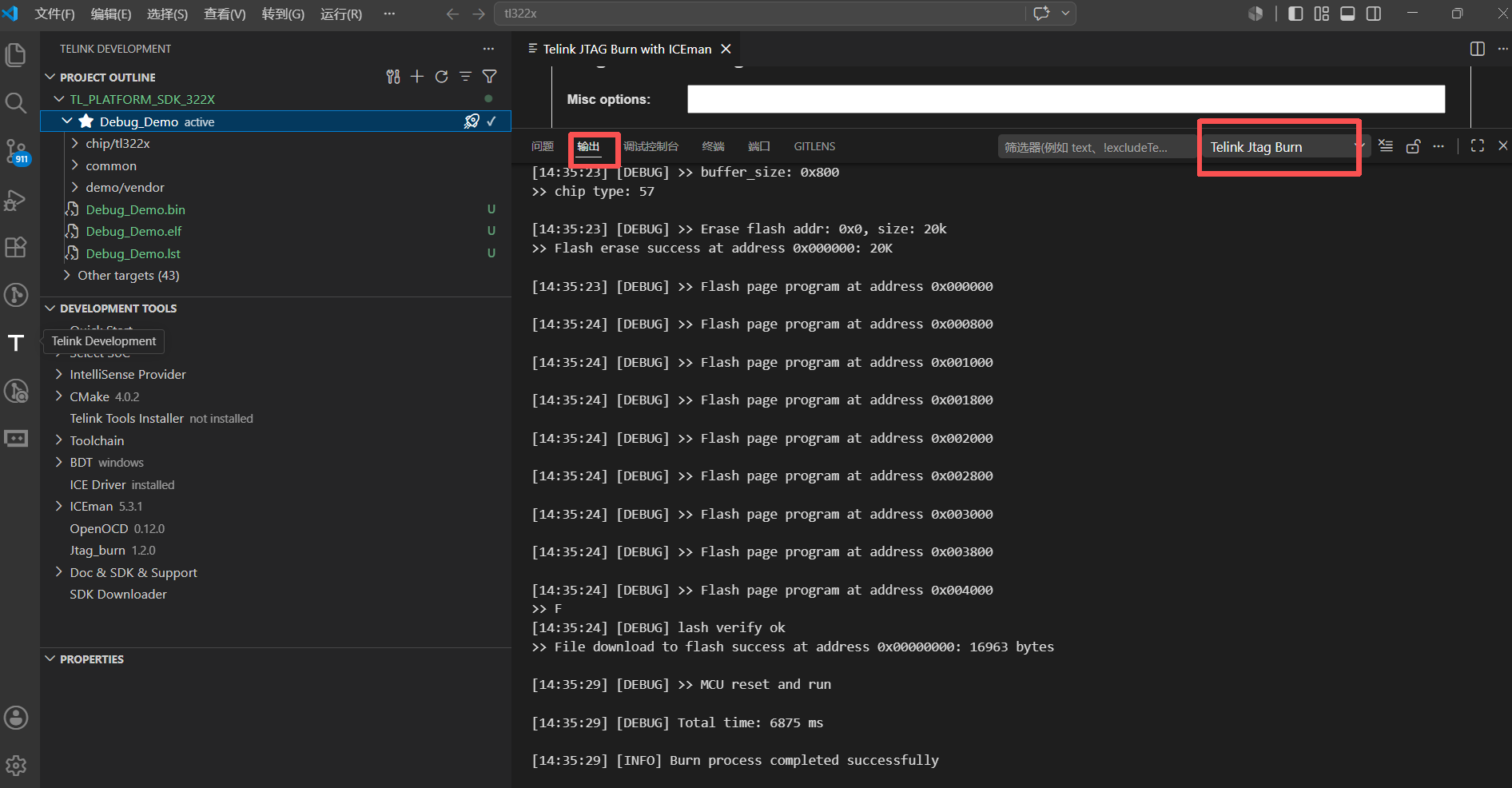
Task: Expand the common folder
Action: click(x=75, y=165)
